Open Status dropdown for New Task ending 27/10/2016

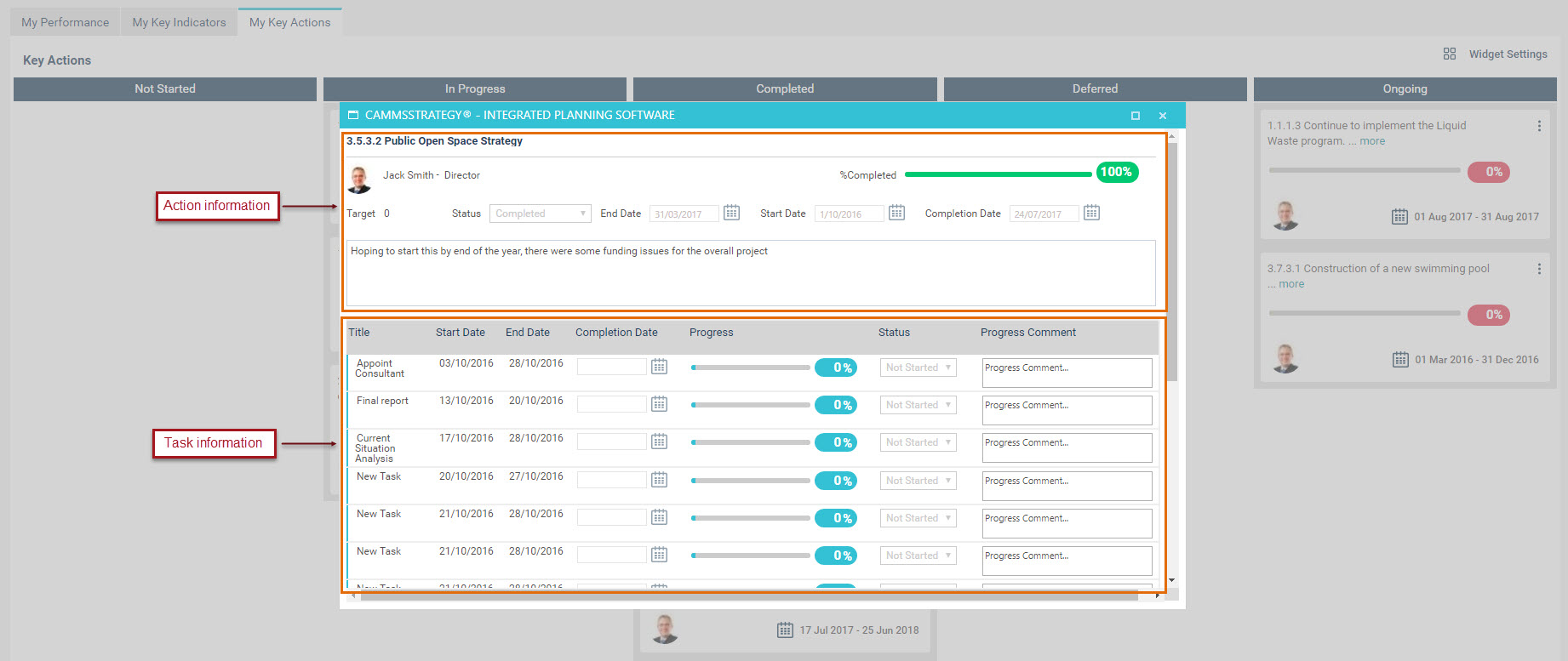[x=918, y=481]
